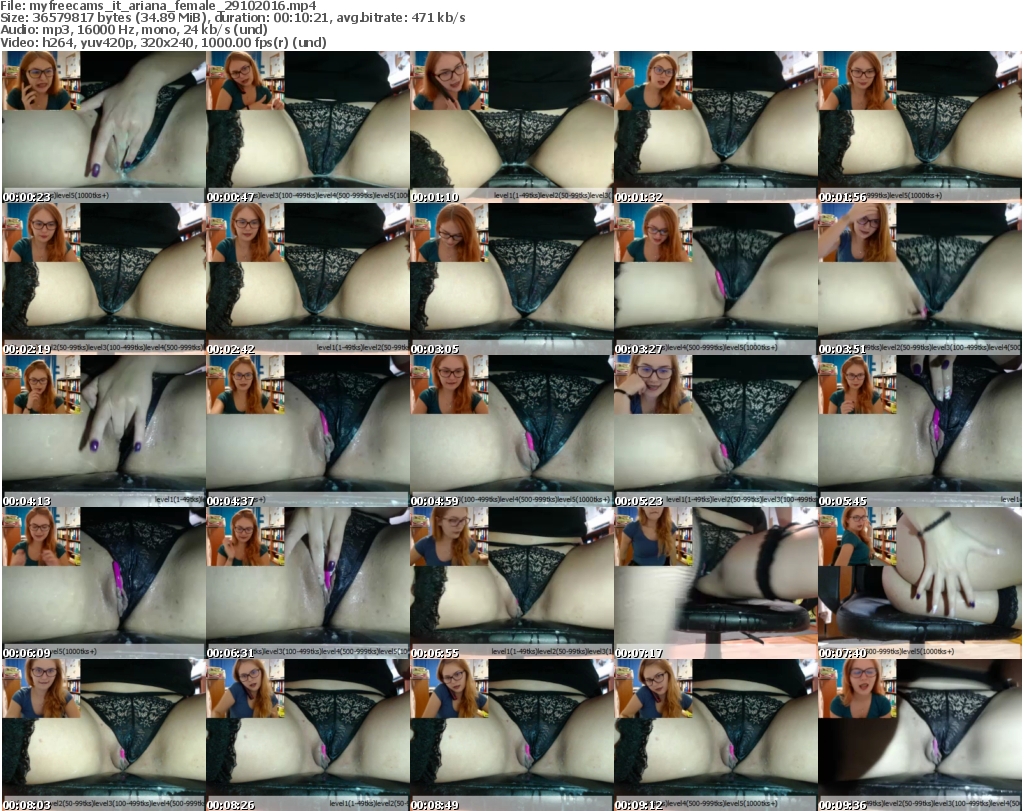This screenshot has height=811, width=1024.
Task: Choose the frame labeled 00:01:32
Action: (715, 127)
